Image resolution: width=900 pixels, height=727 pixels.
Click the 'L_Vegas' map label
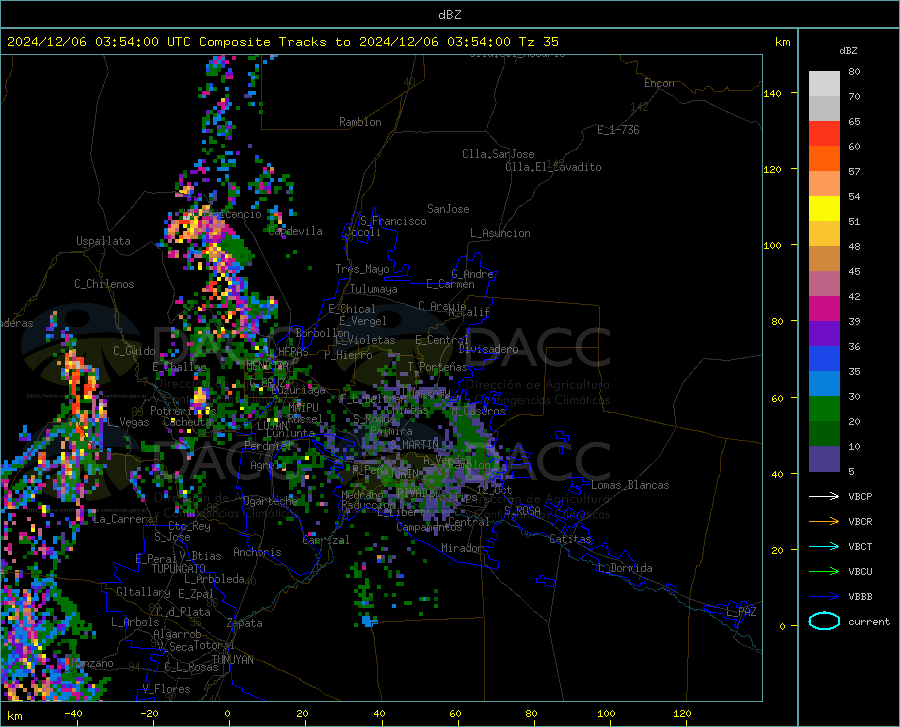tap(129, 422)
